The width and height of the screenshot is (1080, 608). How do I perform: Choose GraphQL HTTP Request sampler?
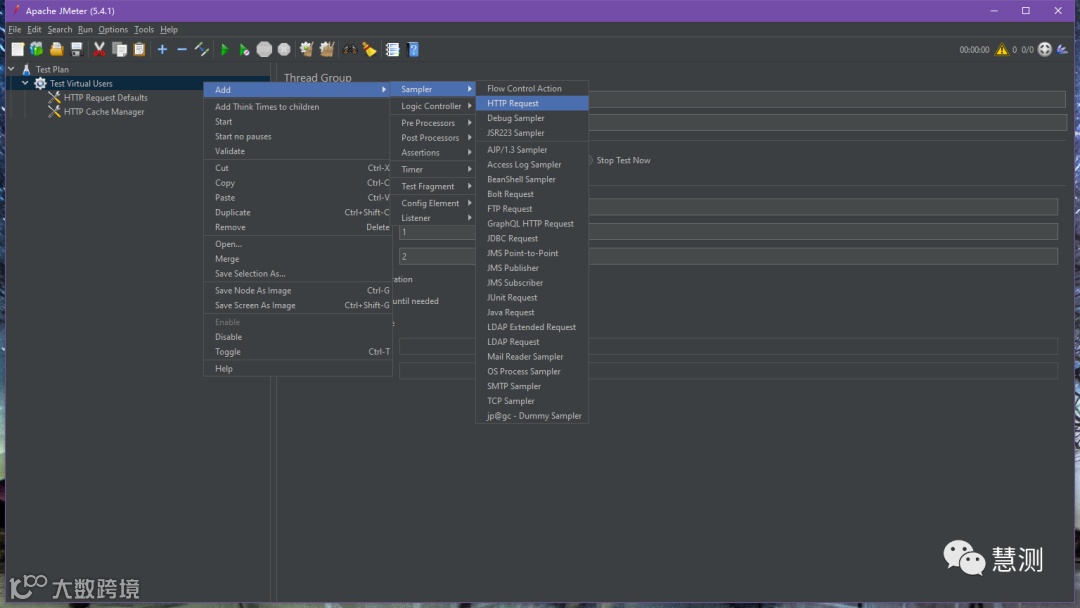[x=532, y=224]
